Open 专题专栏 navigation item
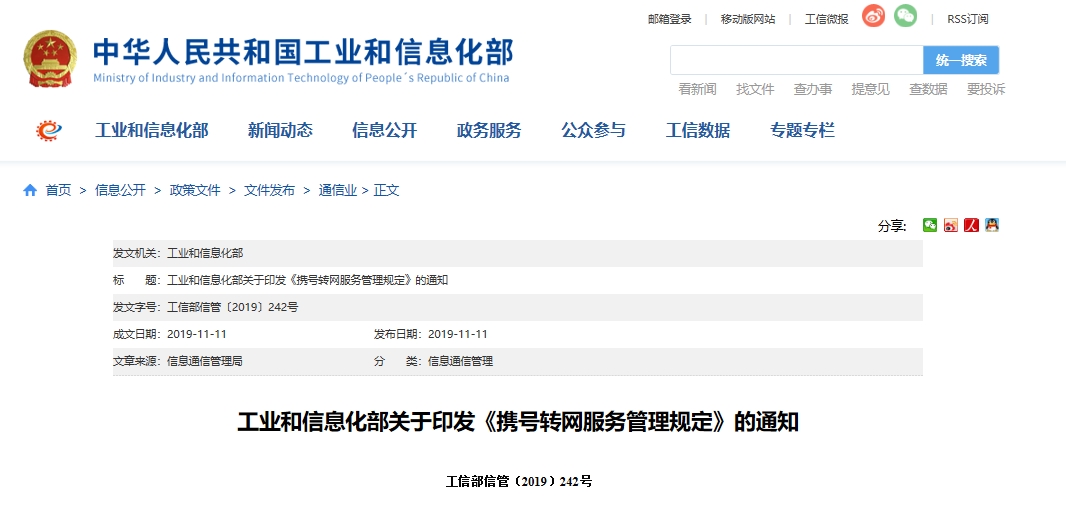 tap(802, 130)
